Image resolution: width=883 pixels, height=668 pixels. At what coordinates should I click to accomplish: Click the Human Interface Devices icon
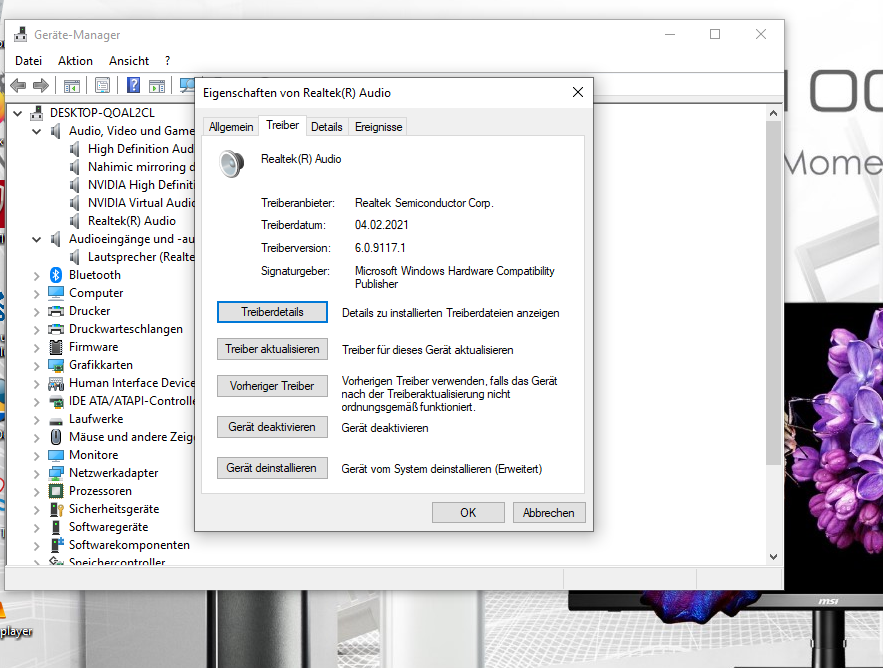tap(56, 384)
